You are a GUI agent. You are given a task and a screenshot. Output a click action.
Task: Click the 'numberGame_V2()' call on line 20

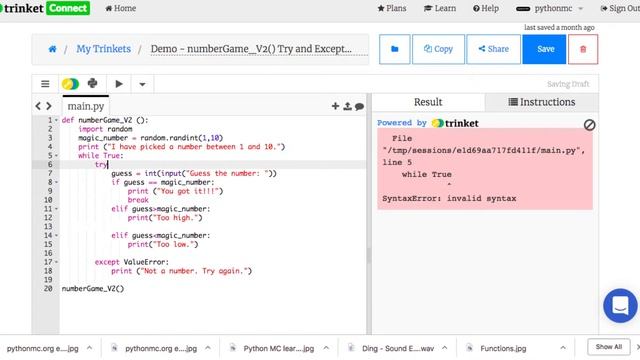coord(93,289)
